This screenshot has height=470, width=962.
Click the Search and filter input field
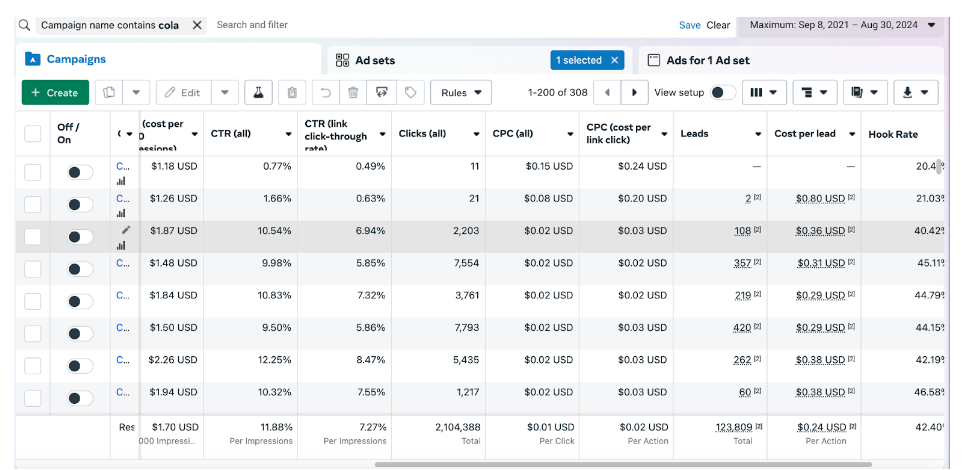click(252, 25)
